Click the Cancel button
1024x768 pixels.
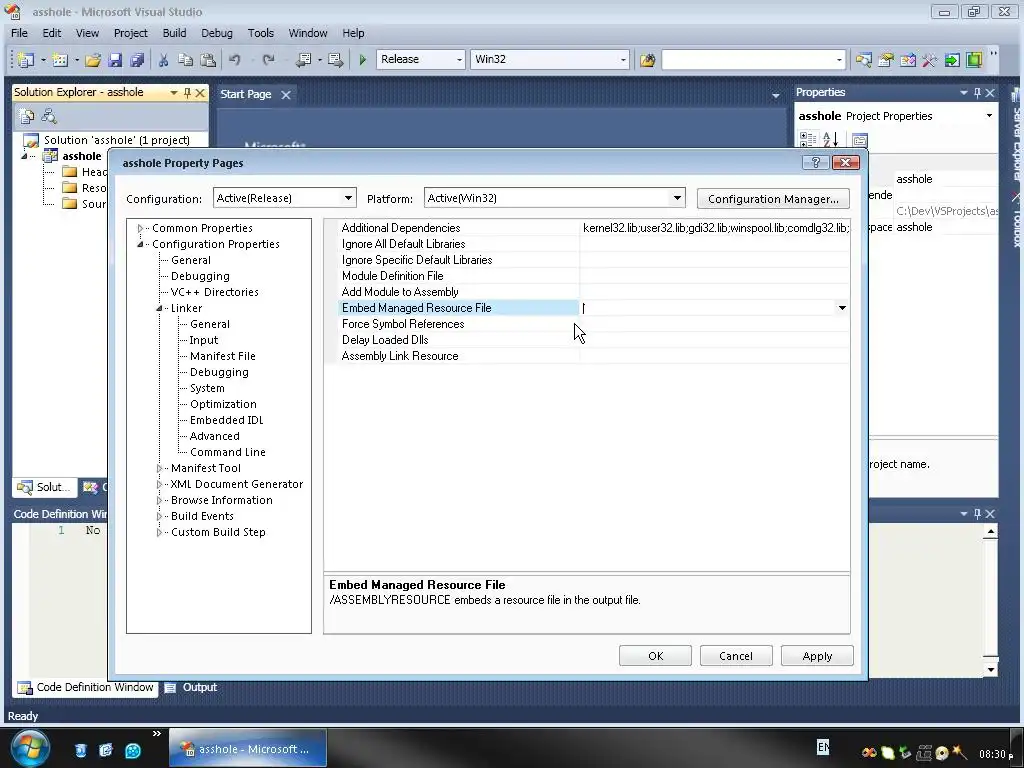click(736, 656)
